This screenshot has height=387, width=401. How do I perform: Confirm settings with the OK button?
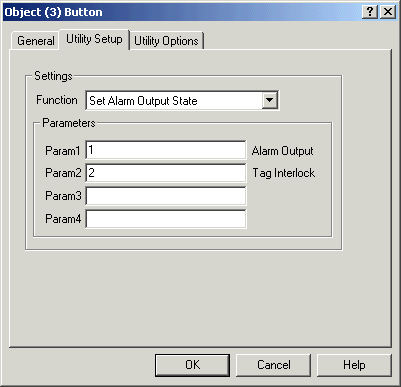tap(192, 365)
